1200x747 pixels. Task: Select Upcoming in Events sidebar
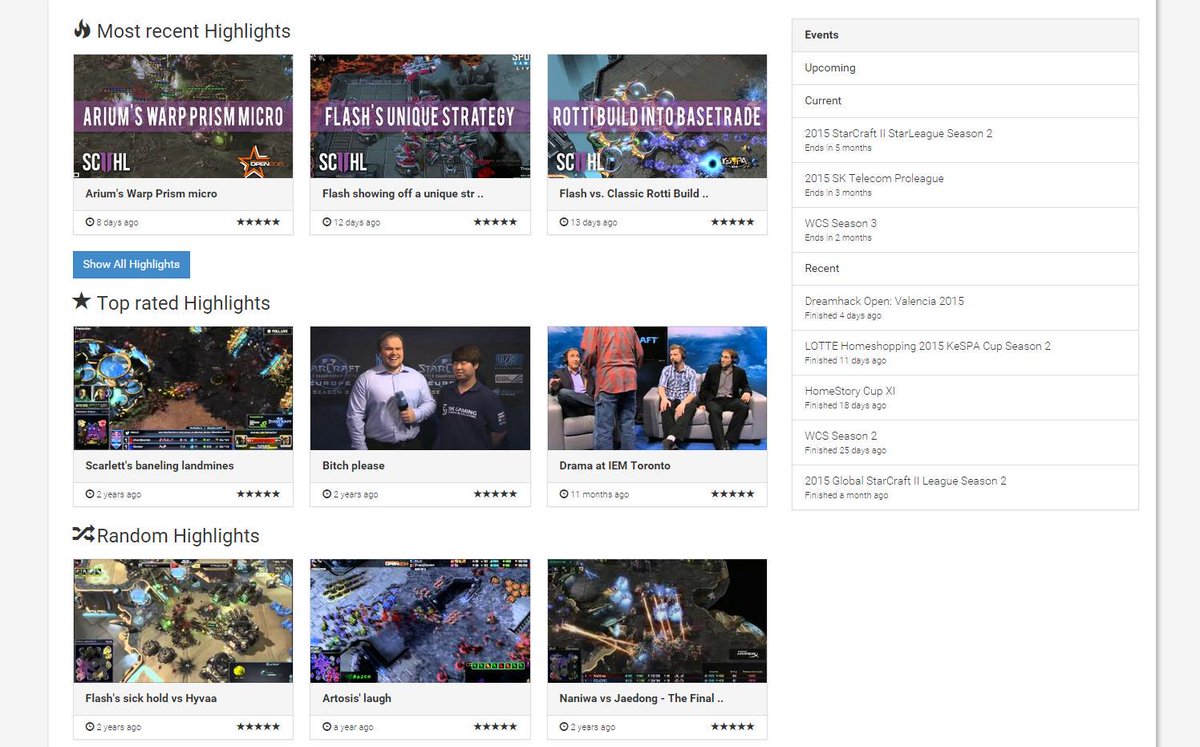click(965, 68)
